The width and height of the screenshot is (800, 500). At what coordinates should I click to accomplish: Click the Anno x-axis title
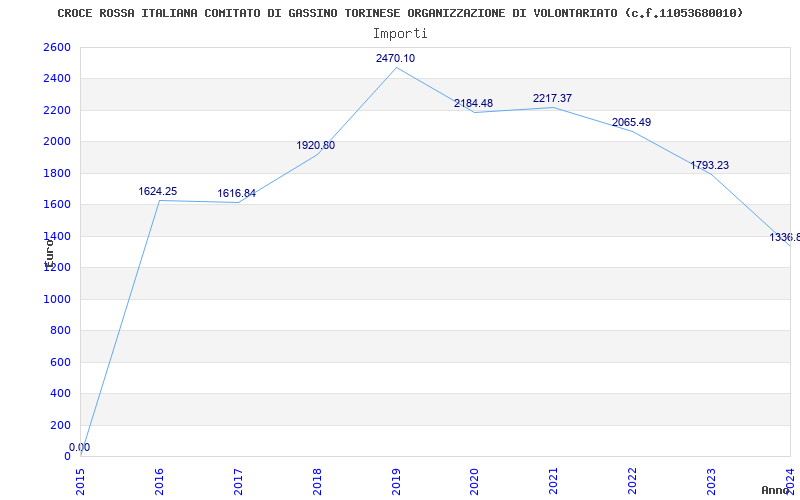777,490
